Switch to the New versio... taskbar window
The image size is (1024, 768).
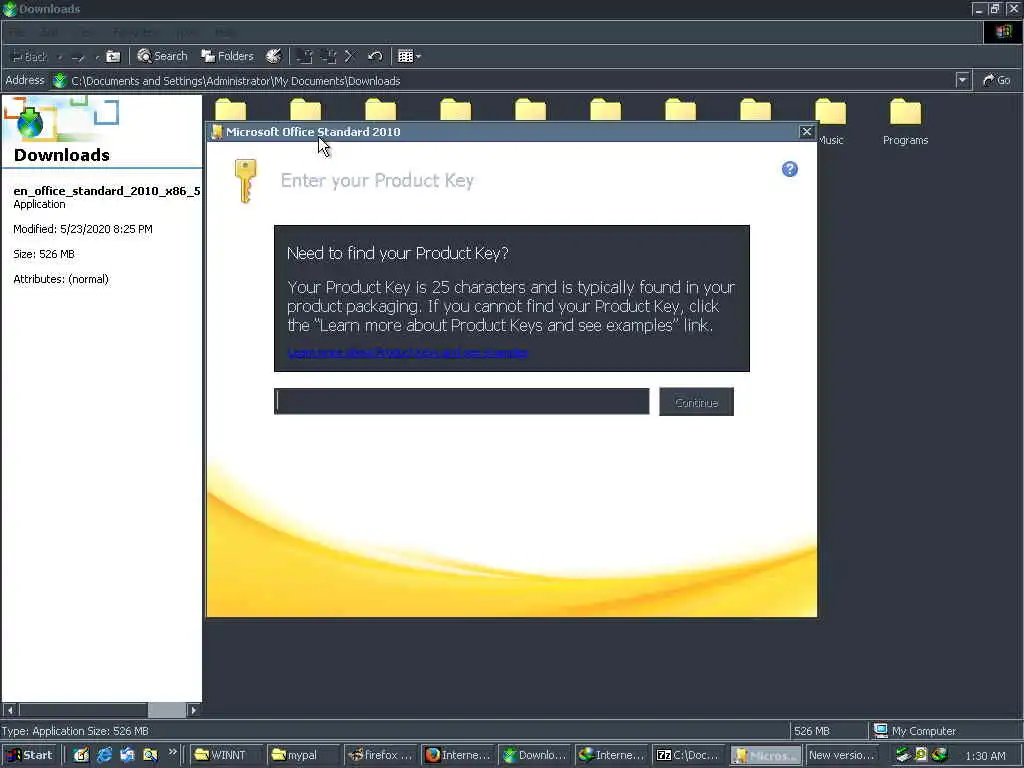tap(842, 755)
